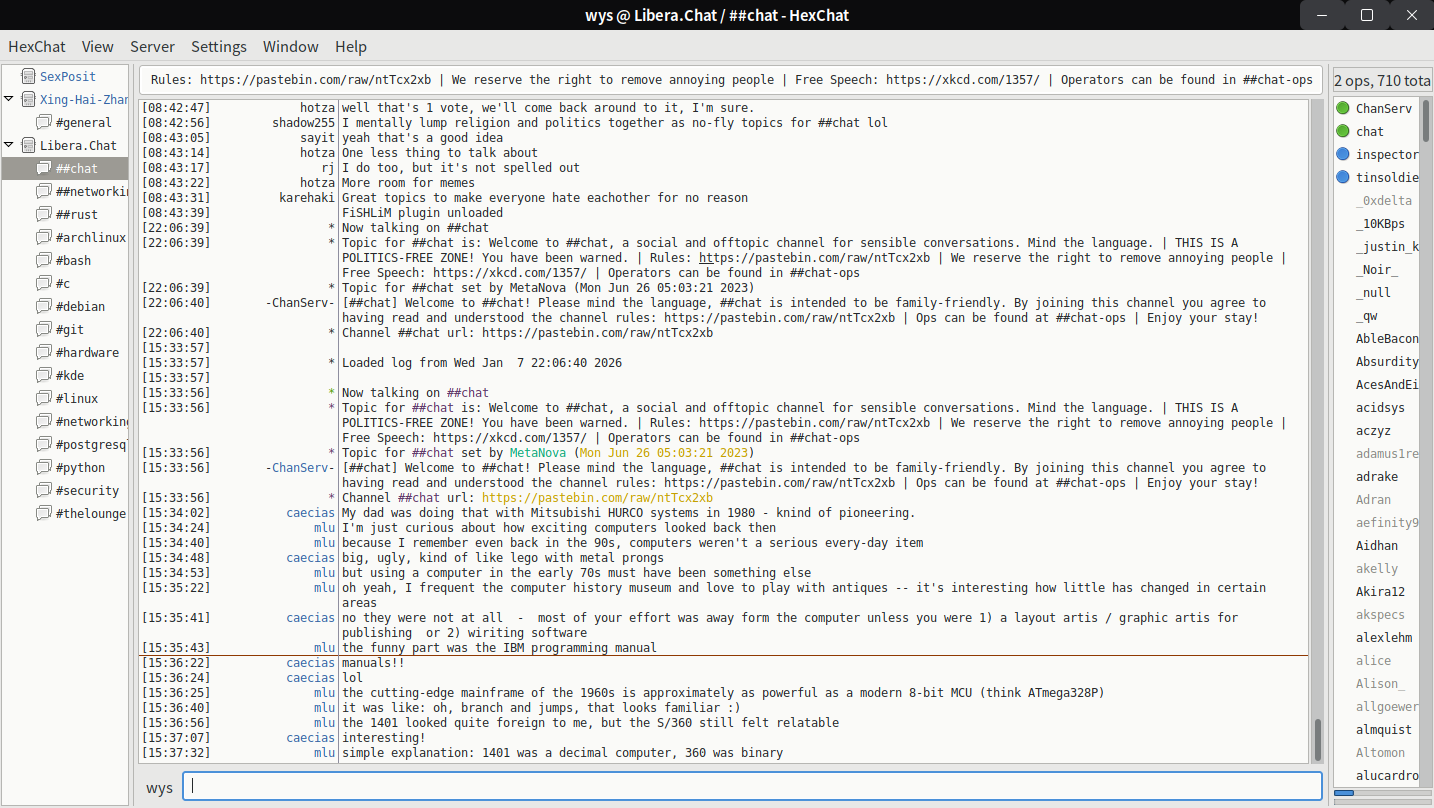Image resolution: width=1434 pixels, height=808 pixels.
Task: Click the #archlinux channel icon
Action: pos(44,237)
